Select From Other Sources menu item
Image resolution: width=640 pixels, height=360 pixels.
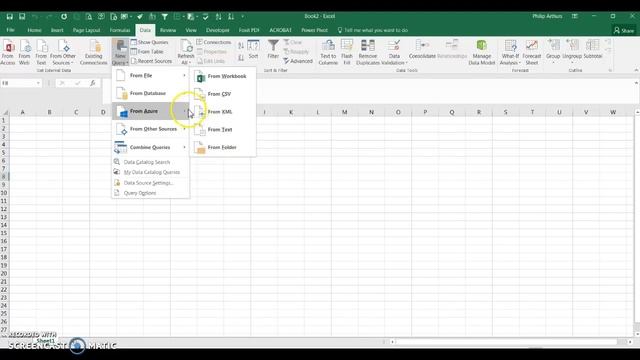coord(151,129)
